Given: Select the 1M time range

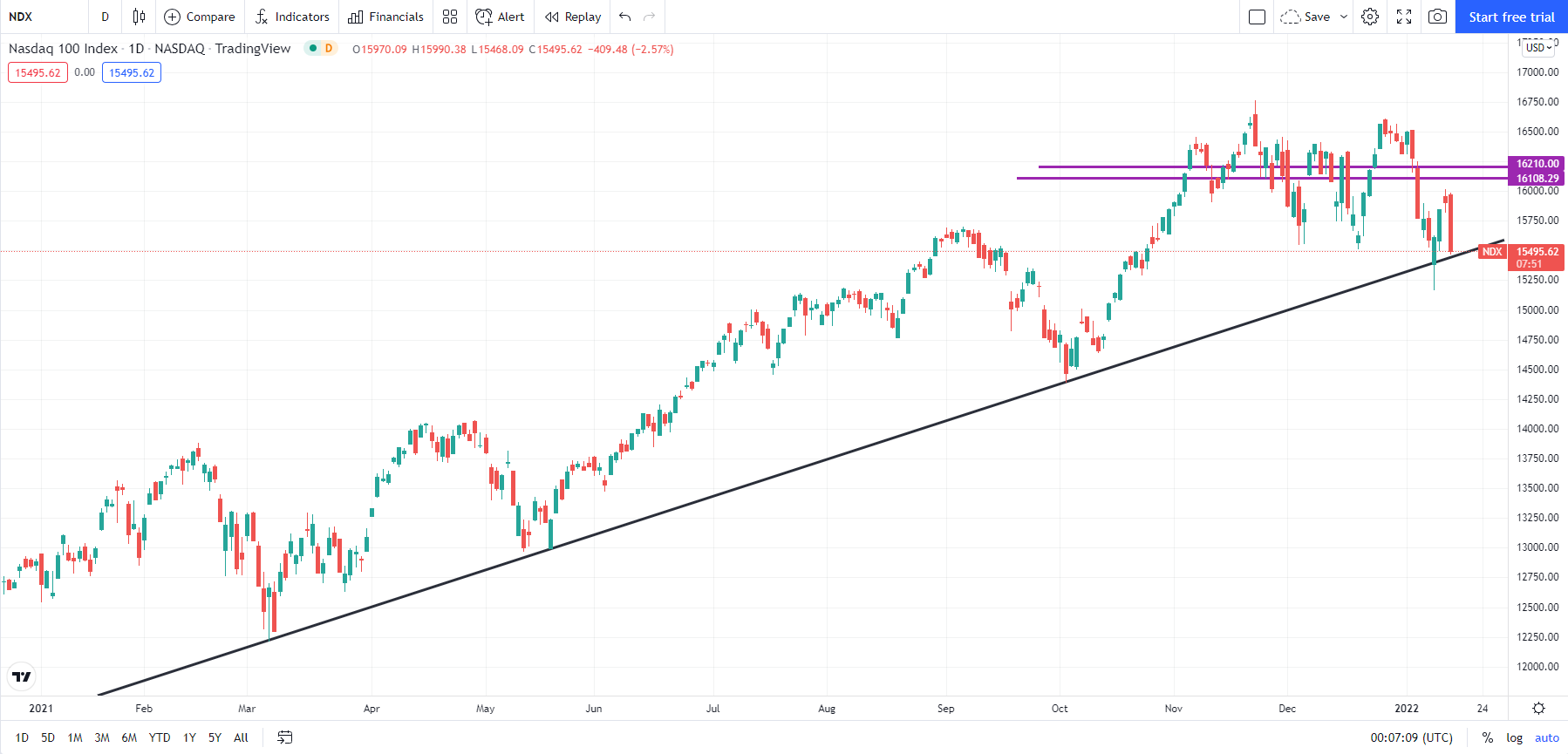Looking at the screenshot, I should coord(75,737).
